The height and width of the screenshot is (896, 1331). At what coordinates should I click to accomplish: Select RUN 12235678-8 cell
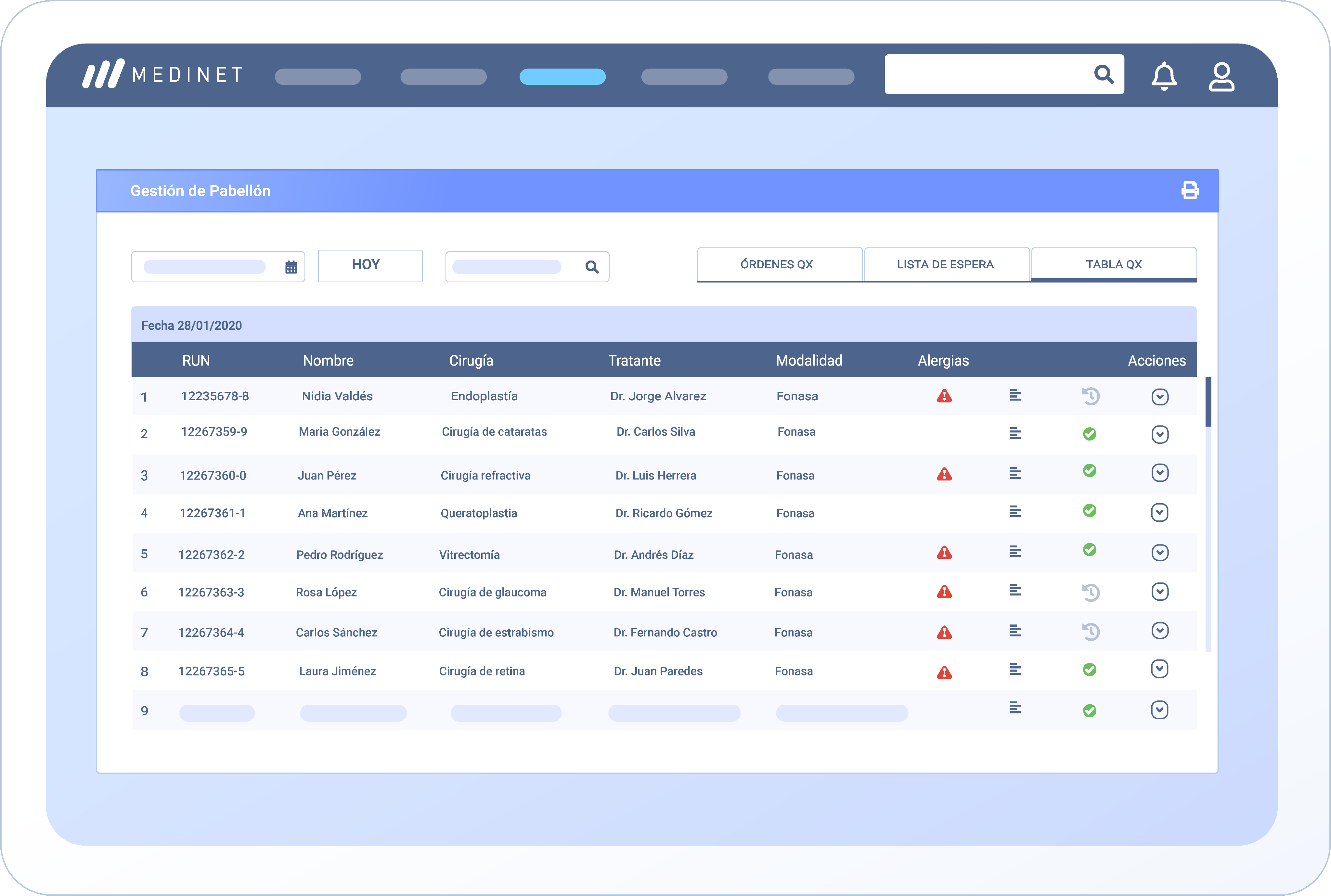tap(215, 396)
